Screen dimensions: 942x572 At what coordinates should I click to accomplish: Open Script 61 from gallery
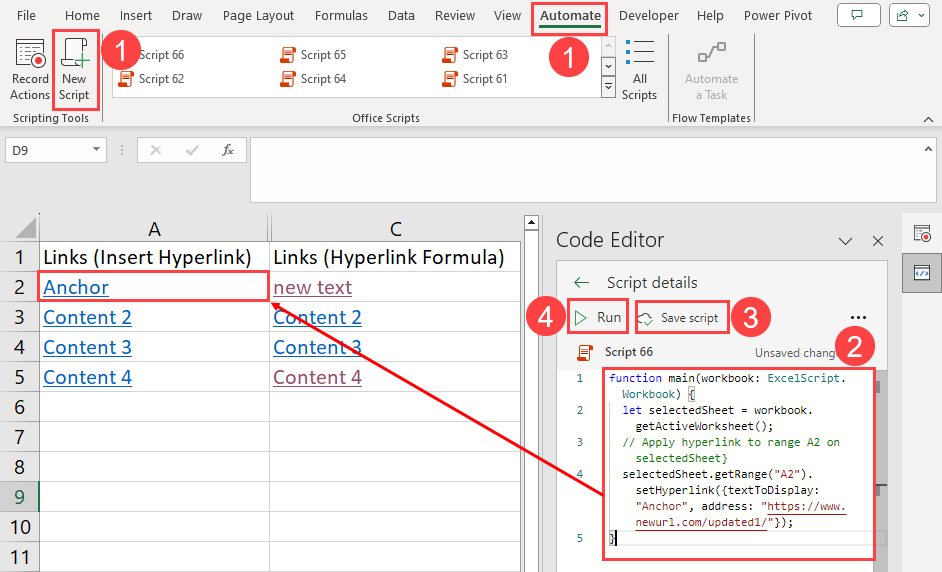point(475,79)
